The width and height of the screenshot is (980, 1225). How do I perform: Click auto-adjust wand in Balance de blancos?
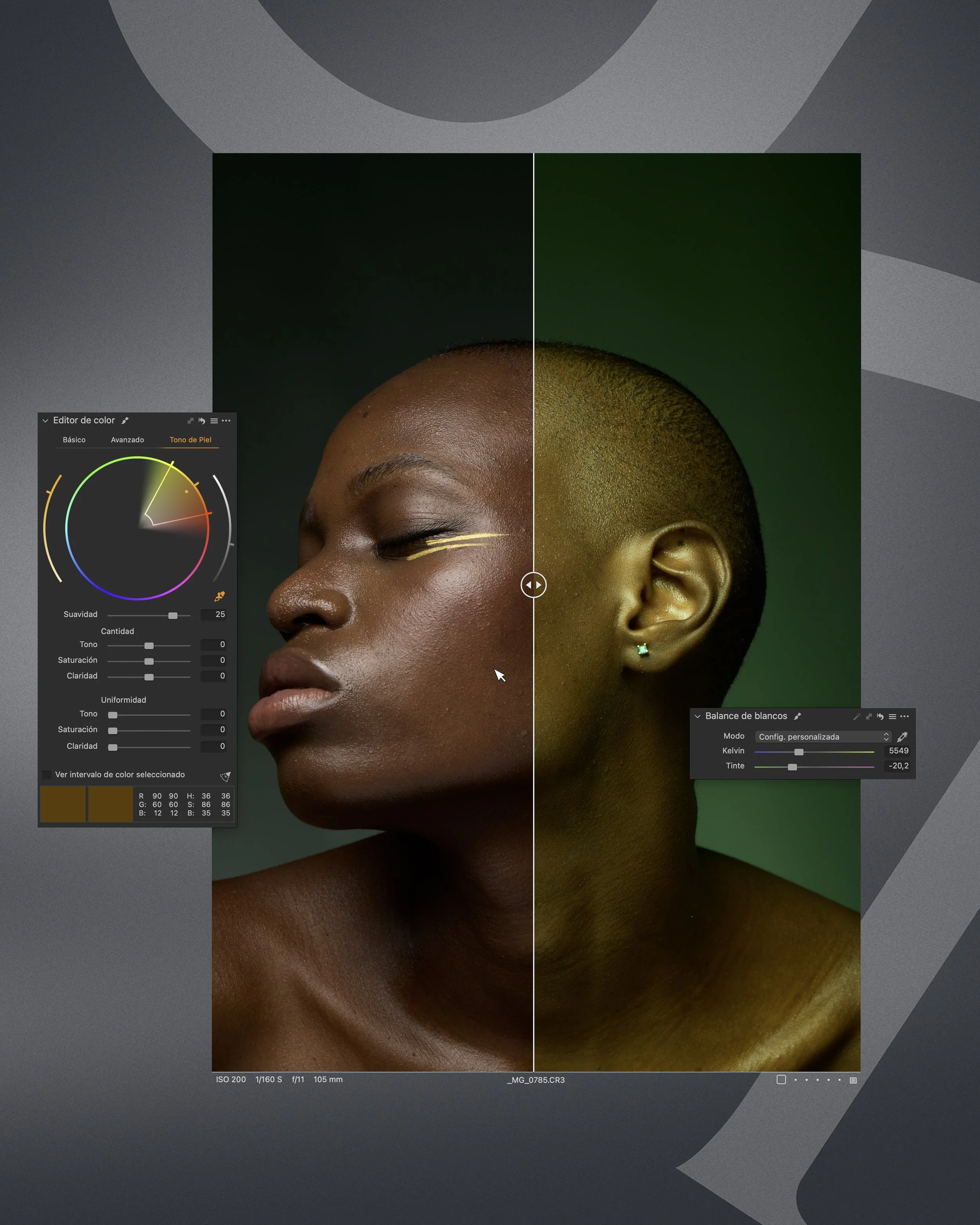coord(857,717)
